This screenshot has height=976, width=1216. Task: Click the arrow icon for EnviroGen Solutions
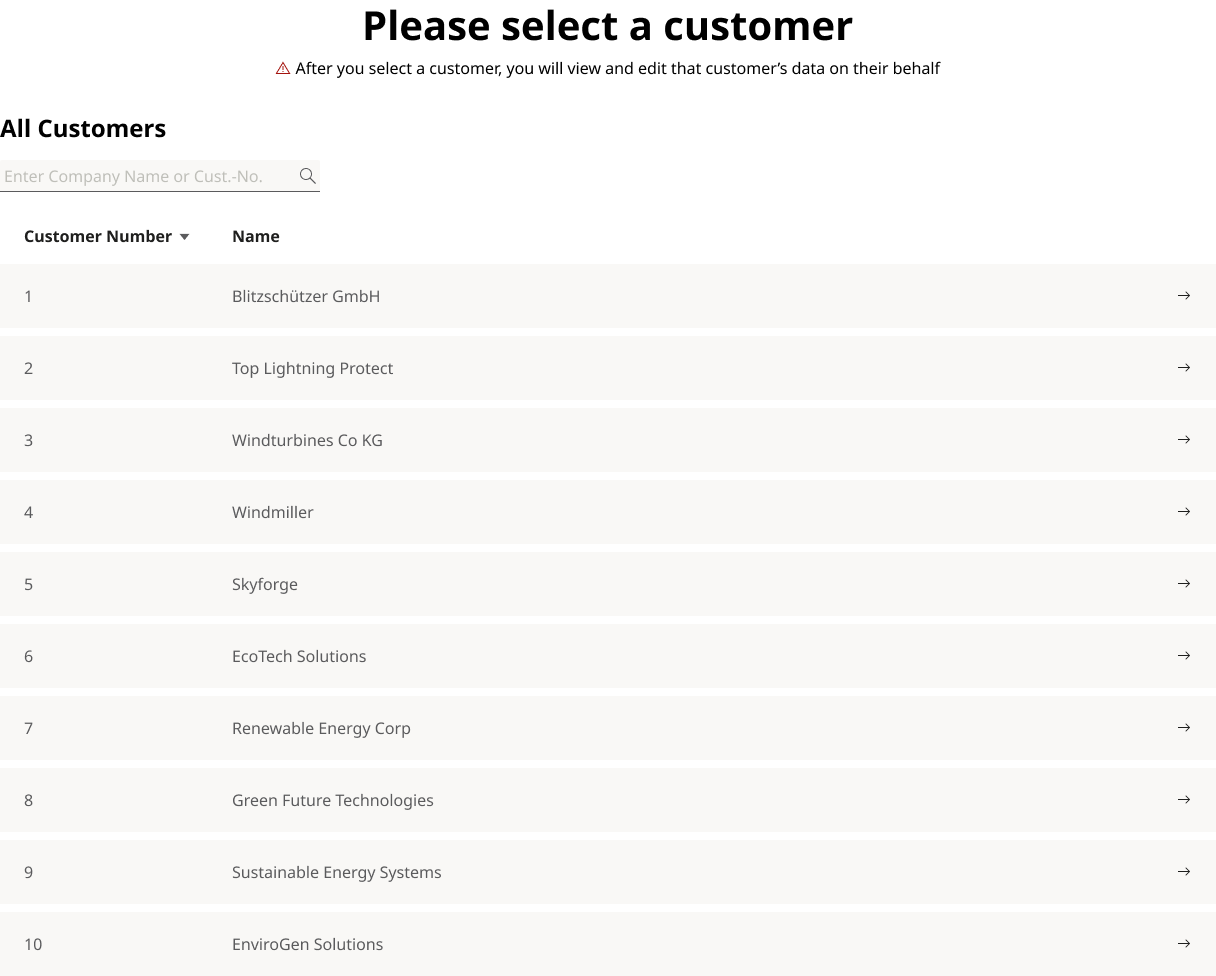pos(1183,943)
